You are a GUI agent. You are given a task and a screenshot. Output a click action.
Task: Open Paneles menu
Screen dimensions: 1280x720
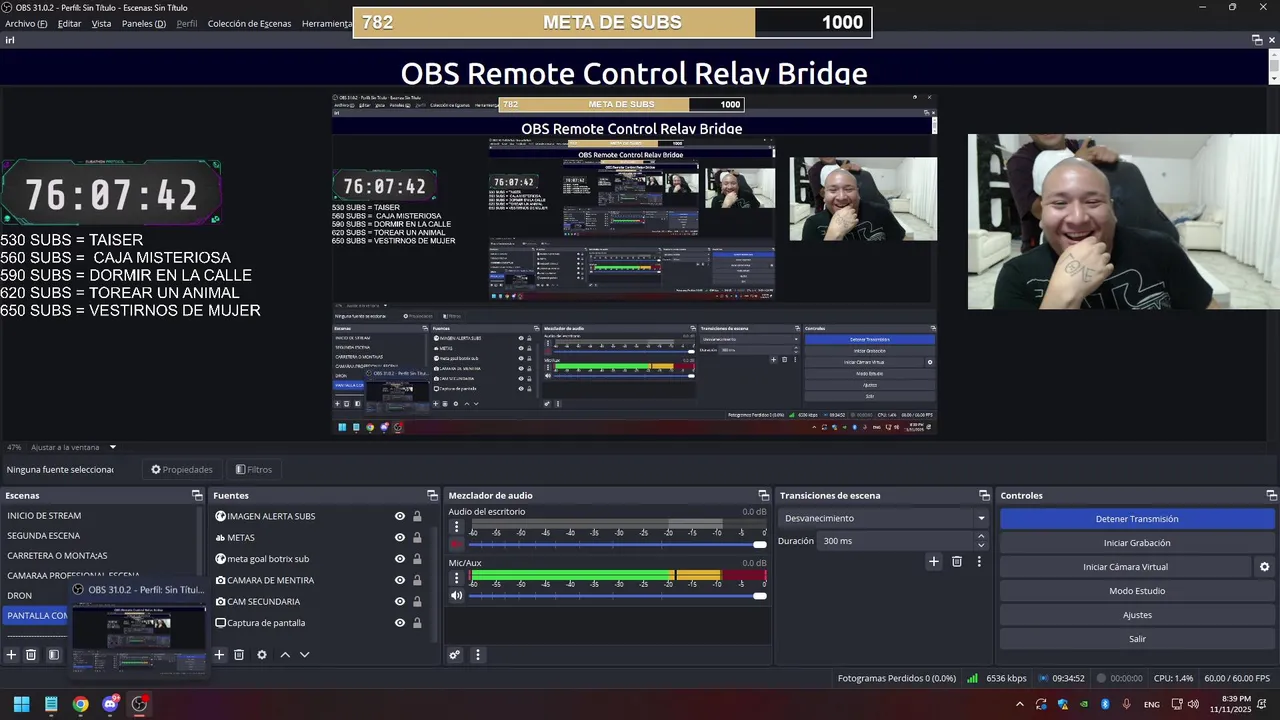144,23
